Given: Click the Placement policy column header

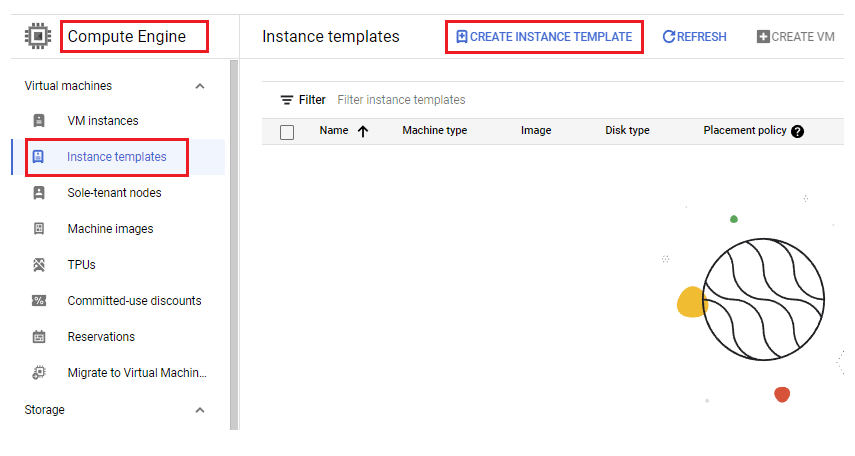Looking at the screenshot, I should pos(745,130).
